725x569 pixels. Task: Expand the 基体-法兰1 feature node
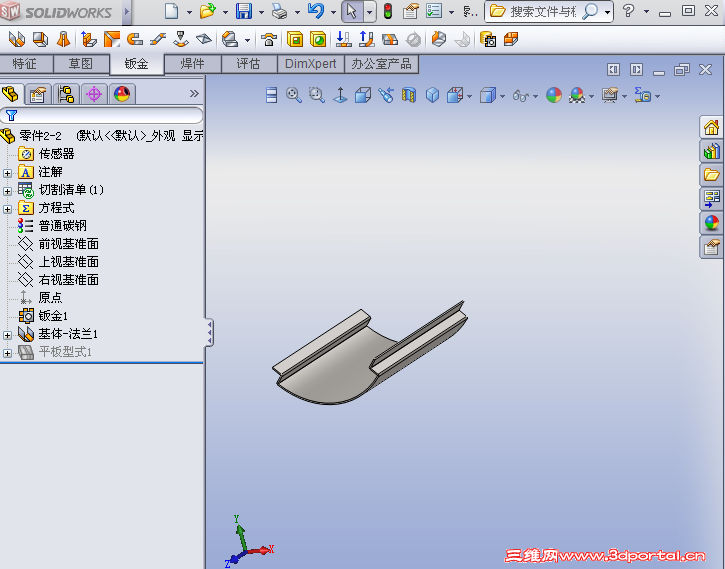pos(7,335)
